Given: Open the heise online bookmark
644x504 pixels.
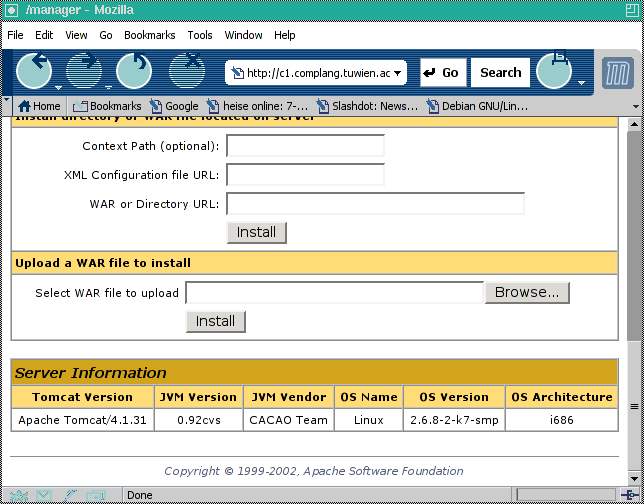Looking at the screenshot, I should 258,106.
